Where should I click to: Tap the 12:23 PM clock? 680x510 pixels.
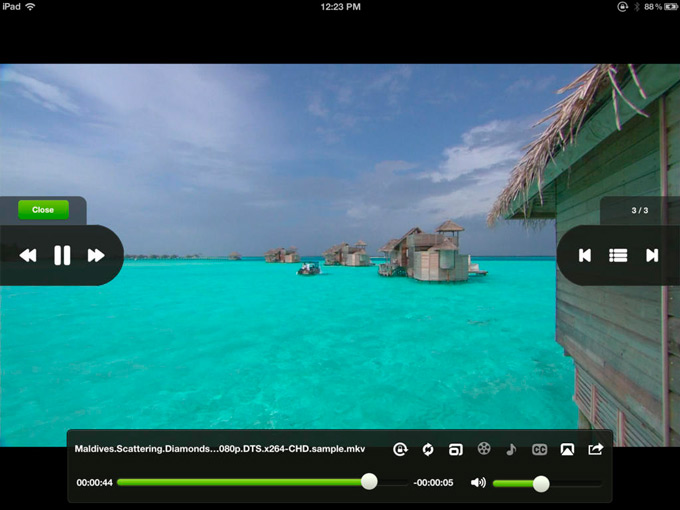[x=340, y=7]
